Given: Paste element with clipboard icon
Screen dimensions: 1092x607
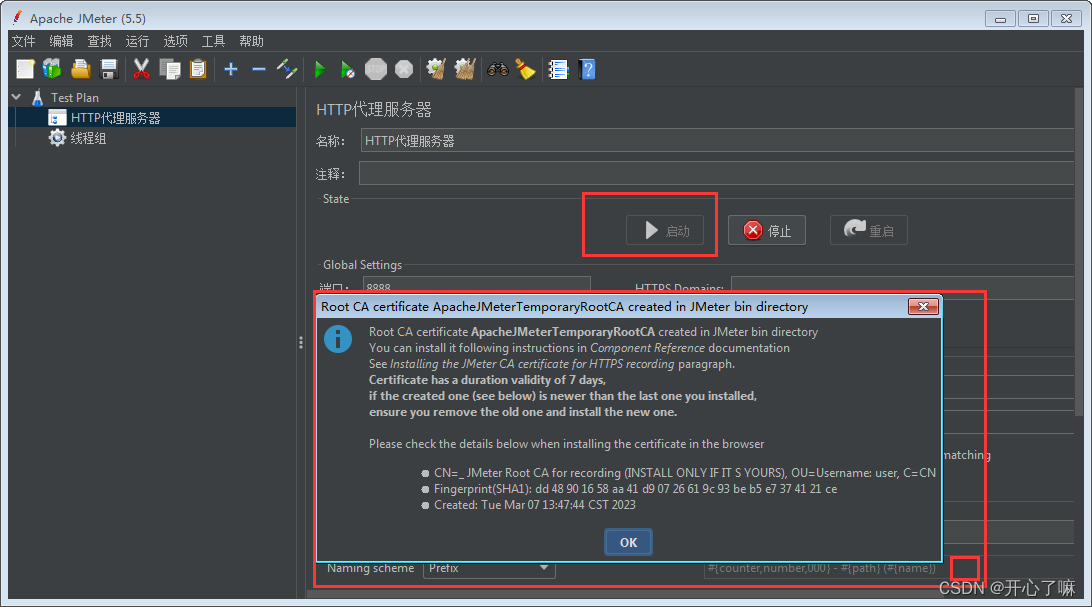Looking at the screenshot, I should click(x=198, y=69).
